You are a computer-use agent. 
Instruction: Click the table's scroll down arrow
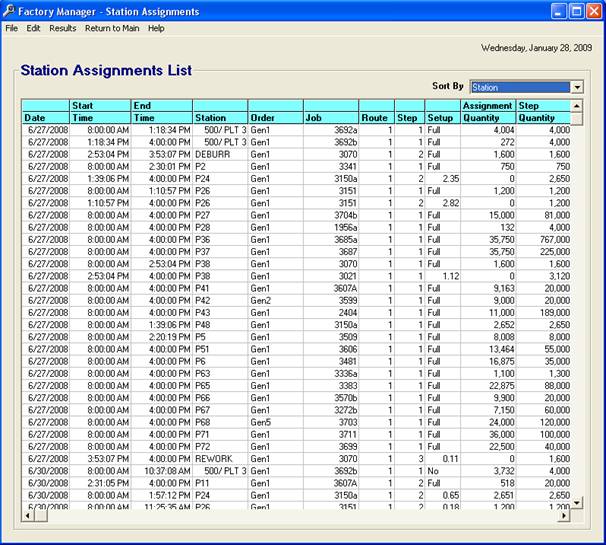click(577, 502)
